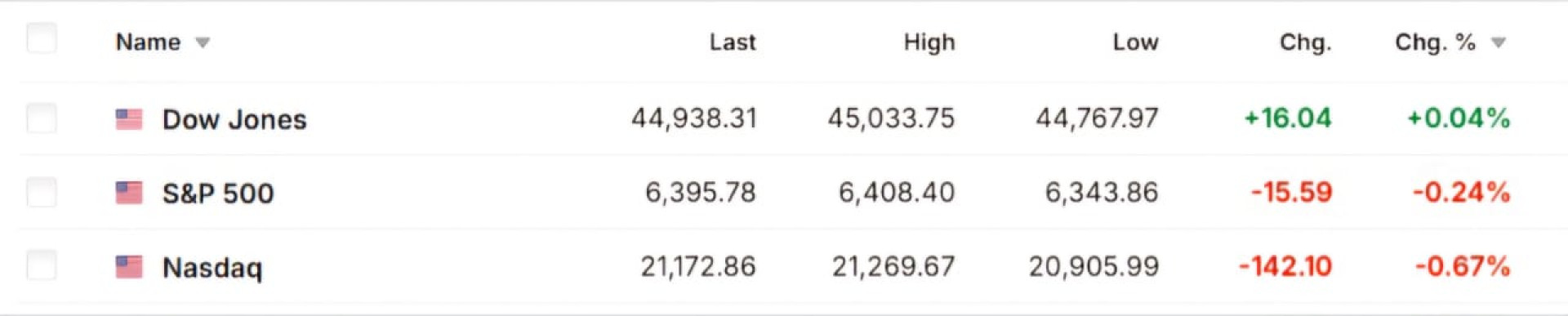
Task: Click S&P 500 percent change -0.24%
Action: coord(1462,193)
